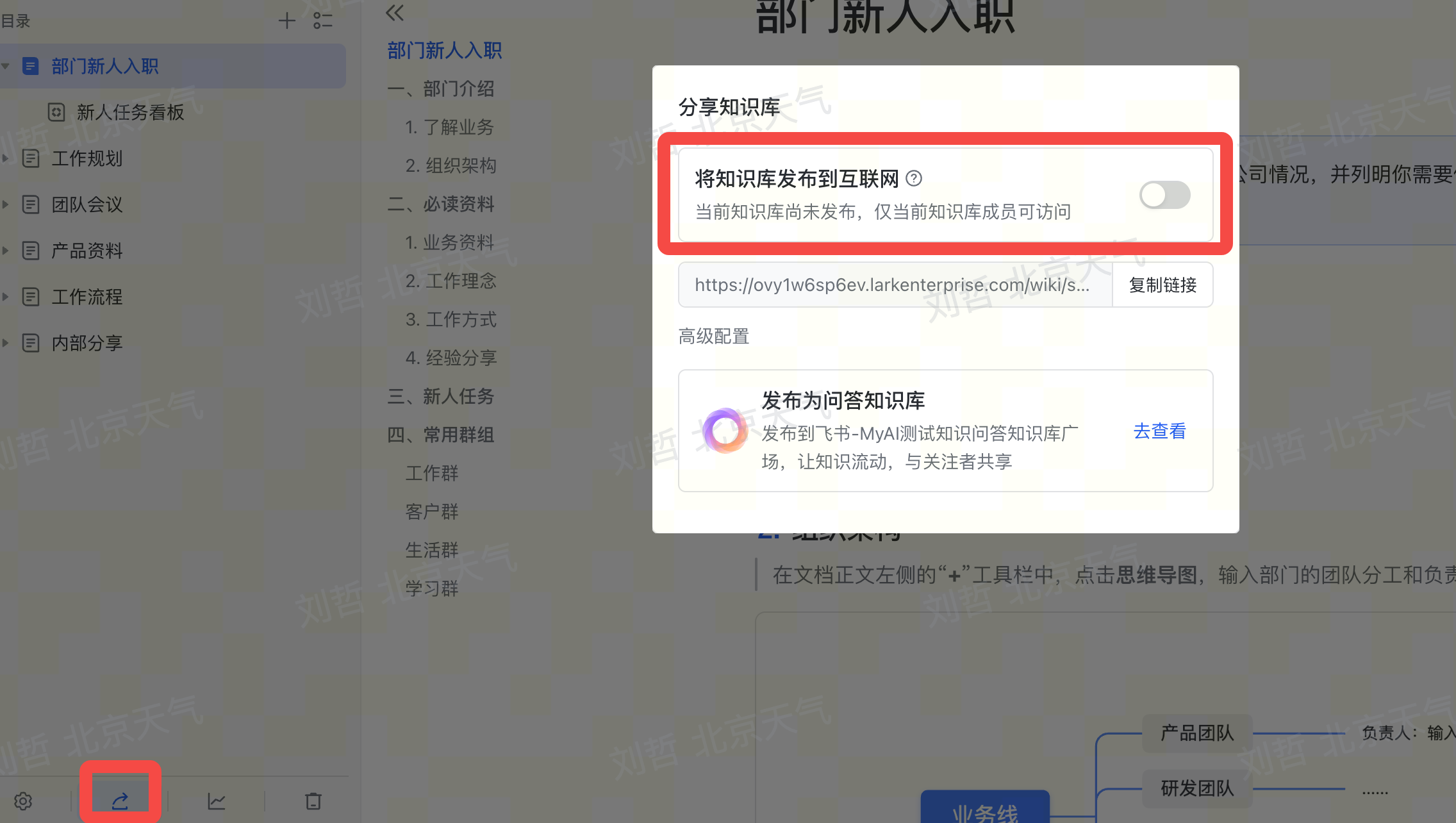Click the plus icon to add page
The width and height of the screenshot is (1456, 823).
[286, 21]
